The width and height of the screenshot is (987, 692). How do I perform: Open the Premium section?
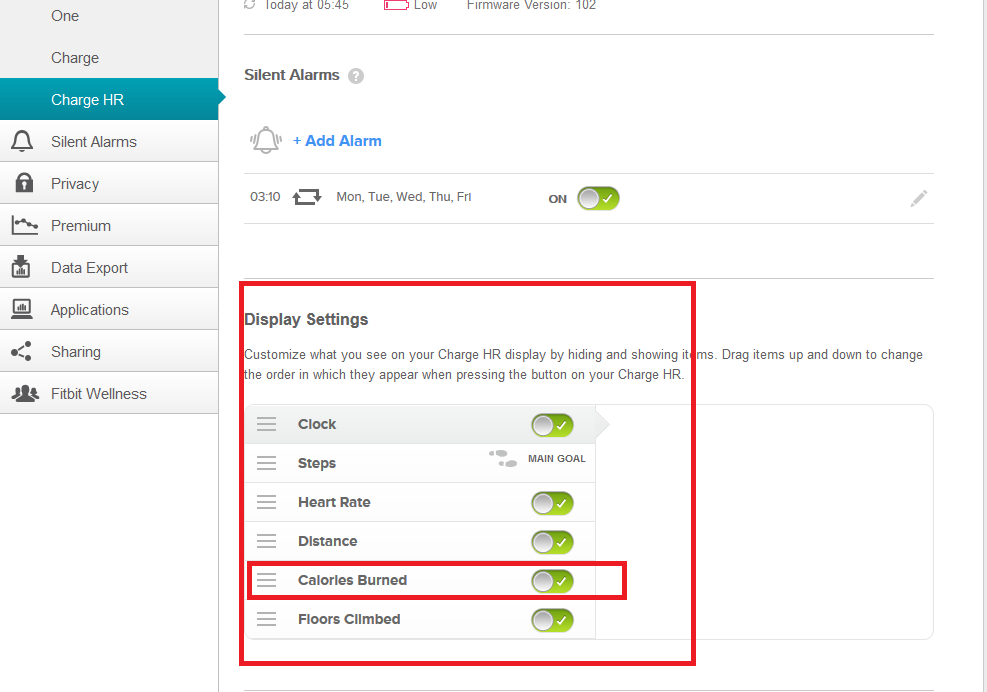(x=109, y=225)
